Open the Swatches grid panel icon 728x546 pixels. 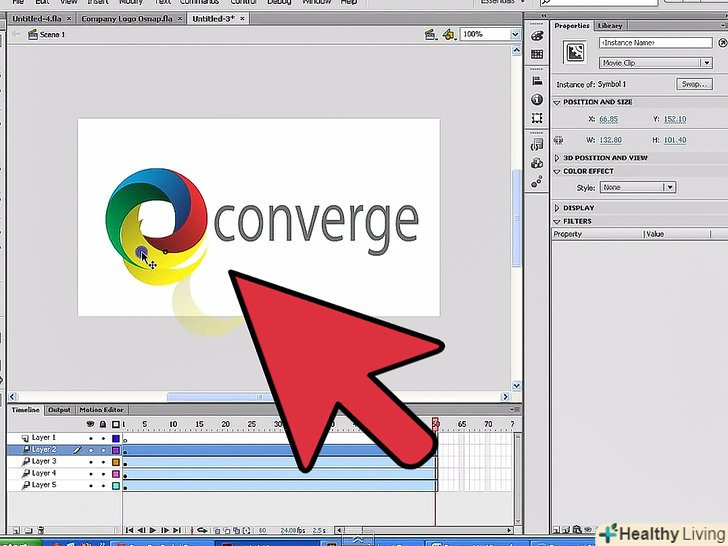537,55
